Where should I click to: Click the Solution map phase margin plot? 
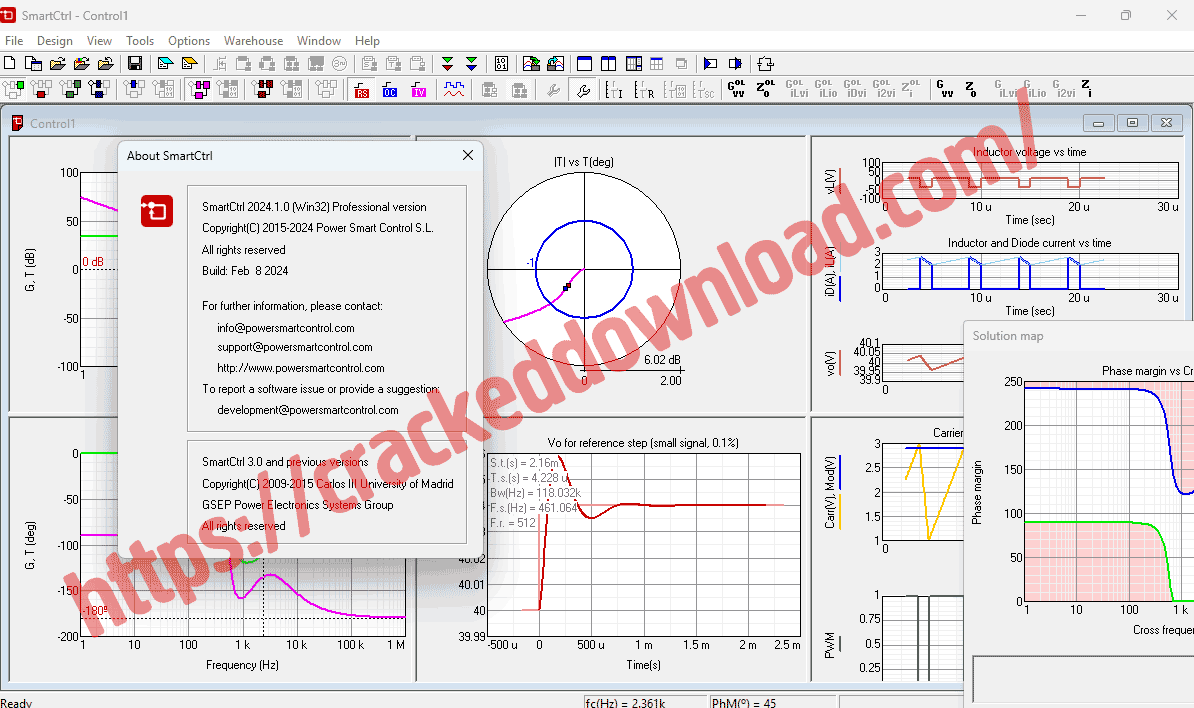click(1109, 492)
